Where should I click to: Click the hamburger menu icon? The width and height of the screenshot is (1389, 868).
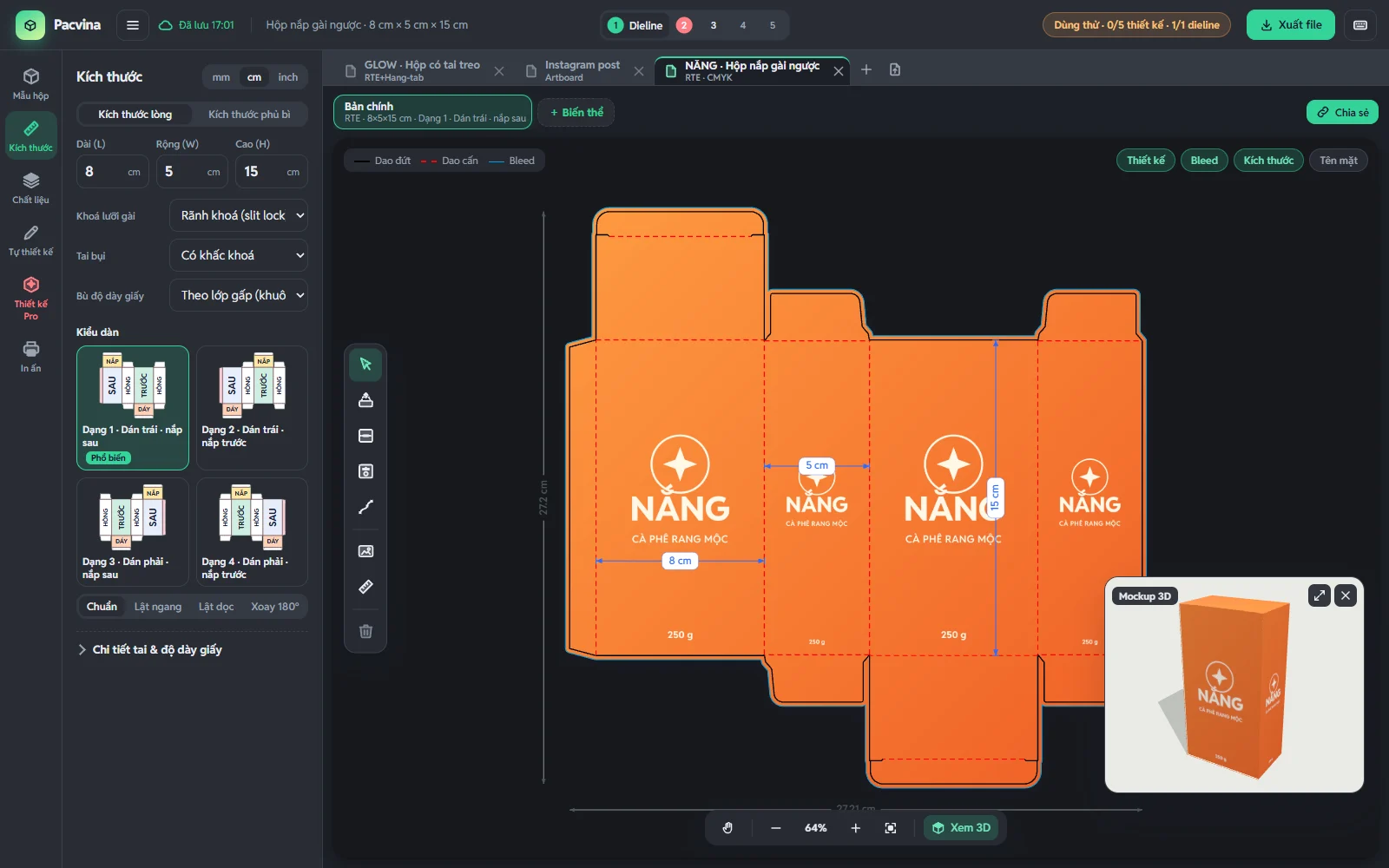[132, 25]
